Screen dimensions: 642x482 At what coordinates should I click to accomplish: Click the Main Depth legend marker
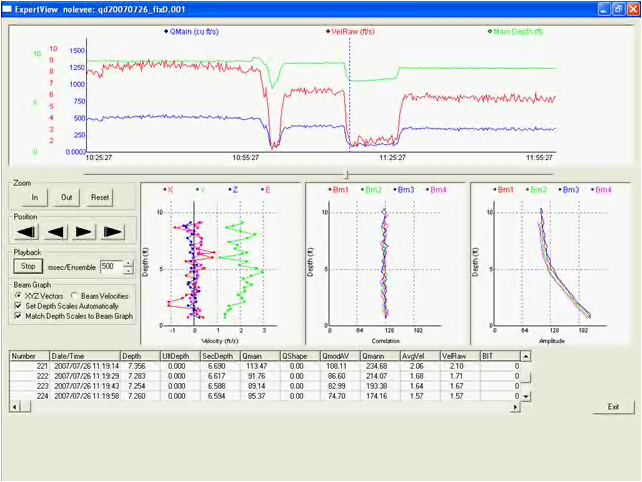490,32
